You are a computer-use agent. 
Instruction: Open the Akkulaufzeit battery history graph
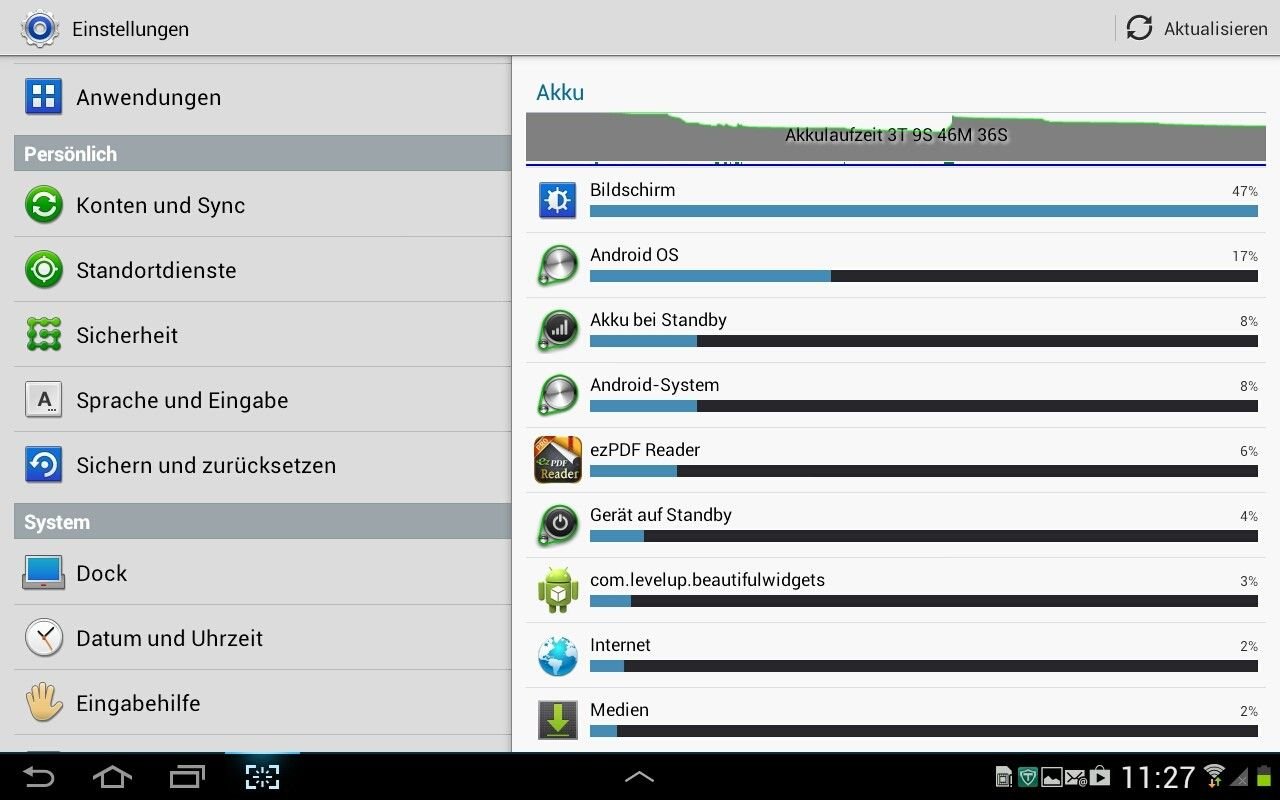896,138
